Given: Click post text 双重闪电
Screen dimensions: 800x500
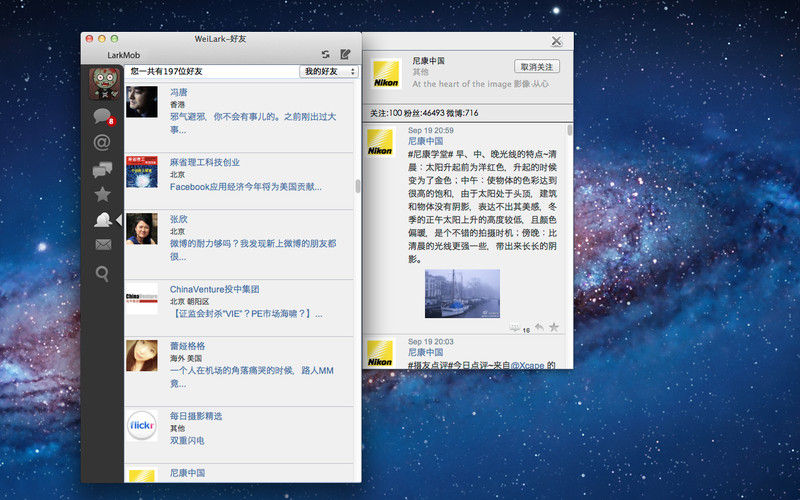Looking at the screenshot, I should tap(187, 440).
